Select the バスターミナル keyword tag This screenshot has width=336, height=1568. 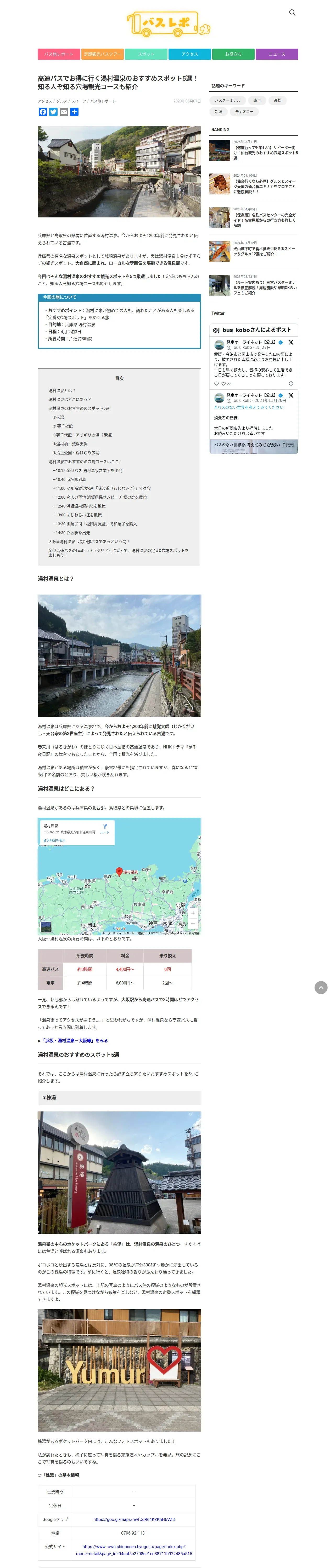pos(227,100)
